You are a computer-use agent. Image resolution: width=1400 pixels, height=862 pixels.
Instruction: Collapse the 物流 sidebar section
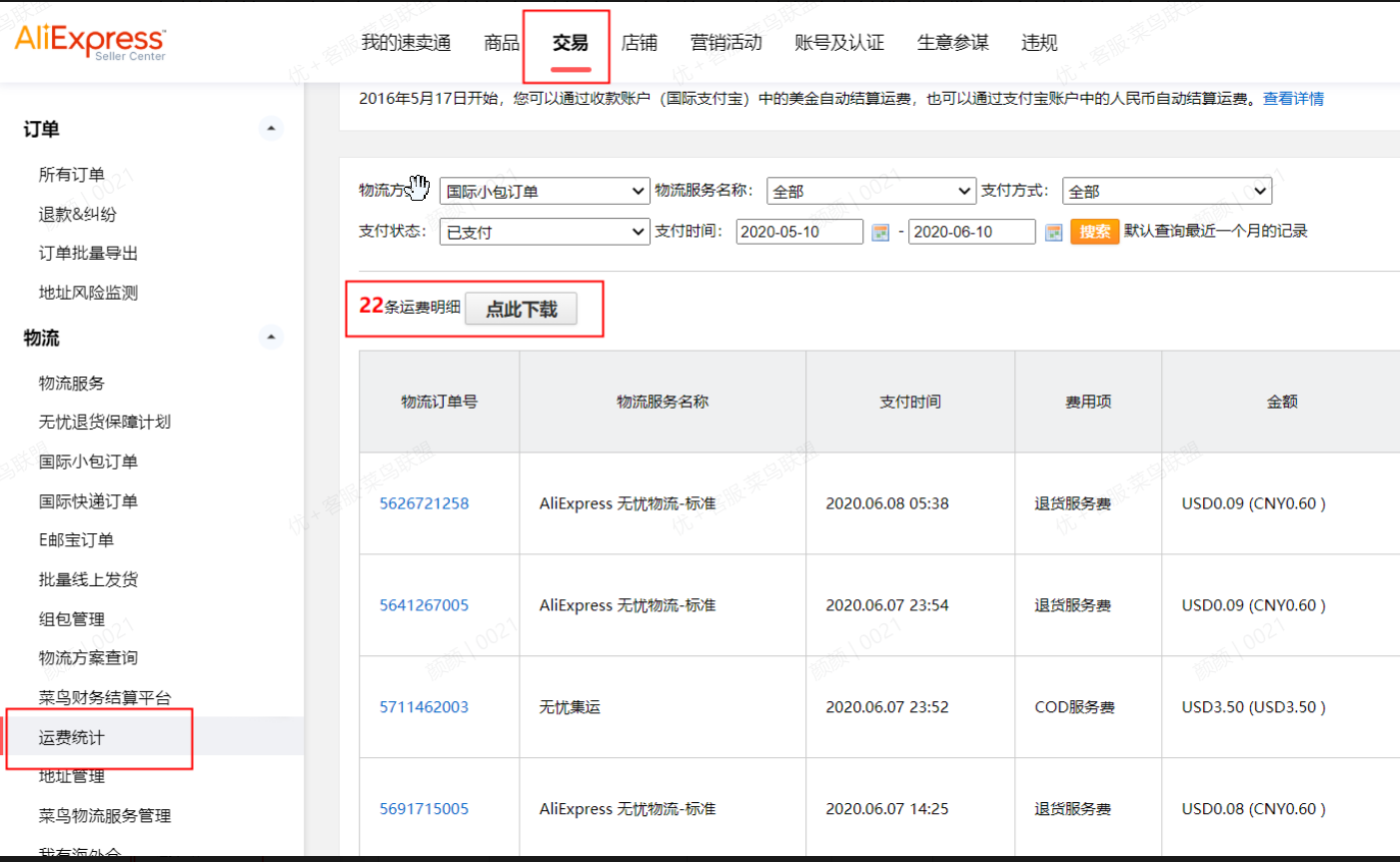(x=271, y=338)
